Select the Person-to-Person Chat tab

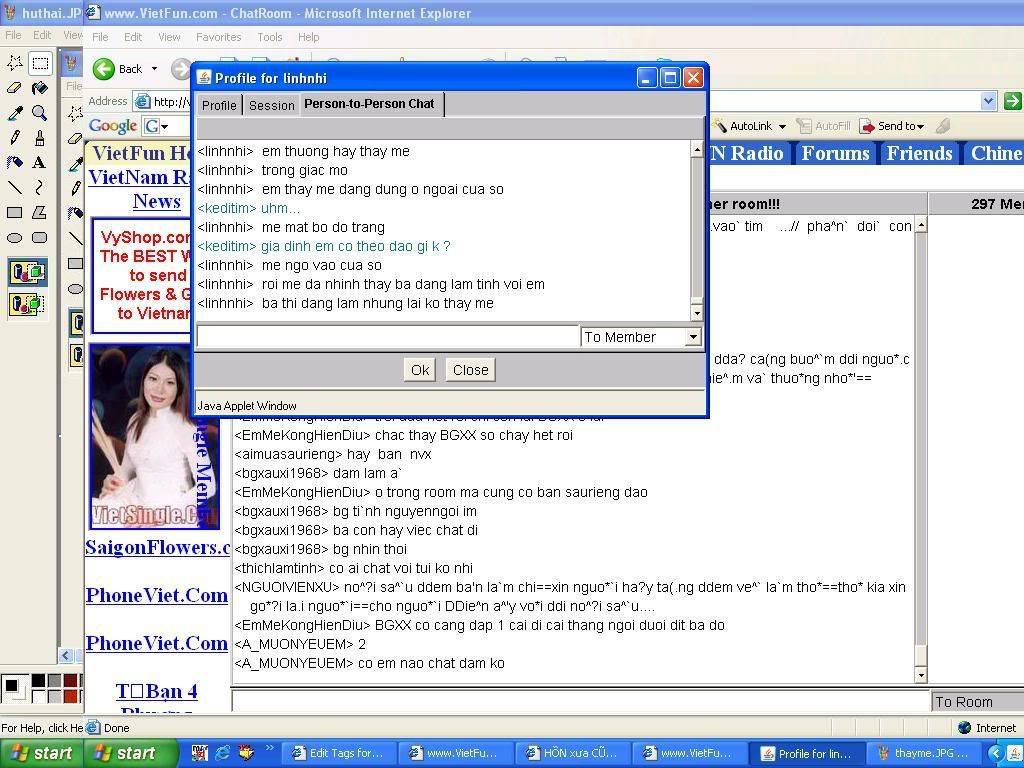coord(370,104)
